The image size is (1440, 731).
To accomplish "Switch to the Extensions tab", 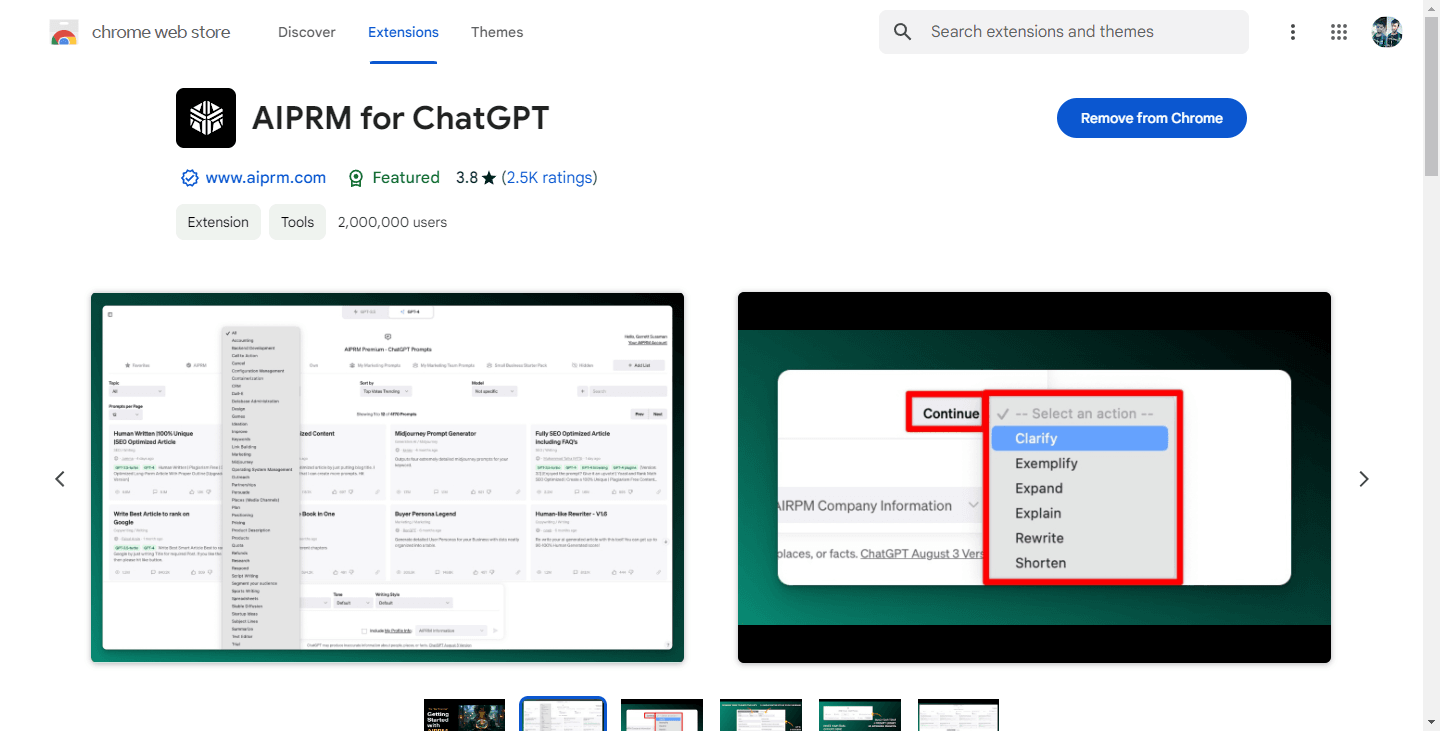I will point(403,32).
